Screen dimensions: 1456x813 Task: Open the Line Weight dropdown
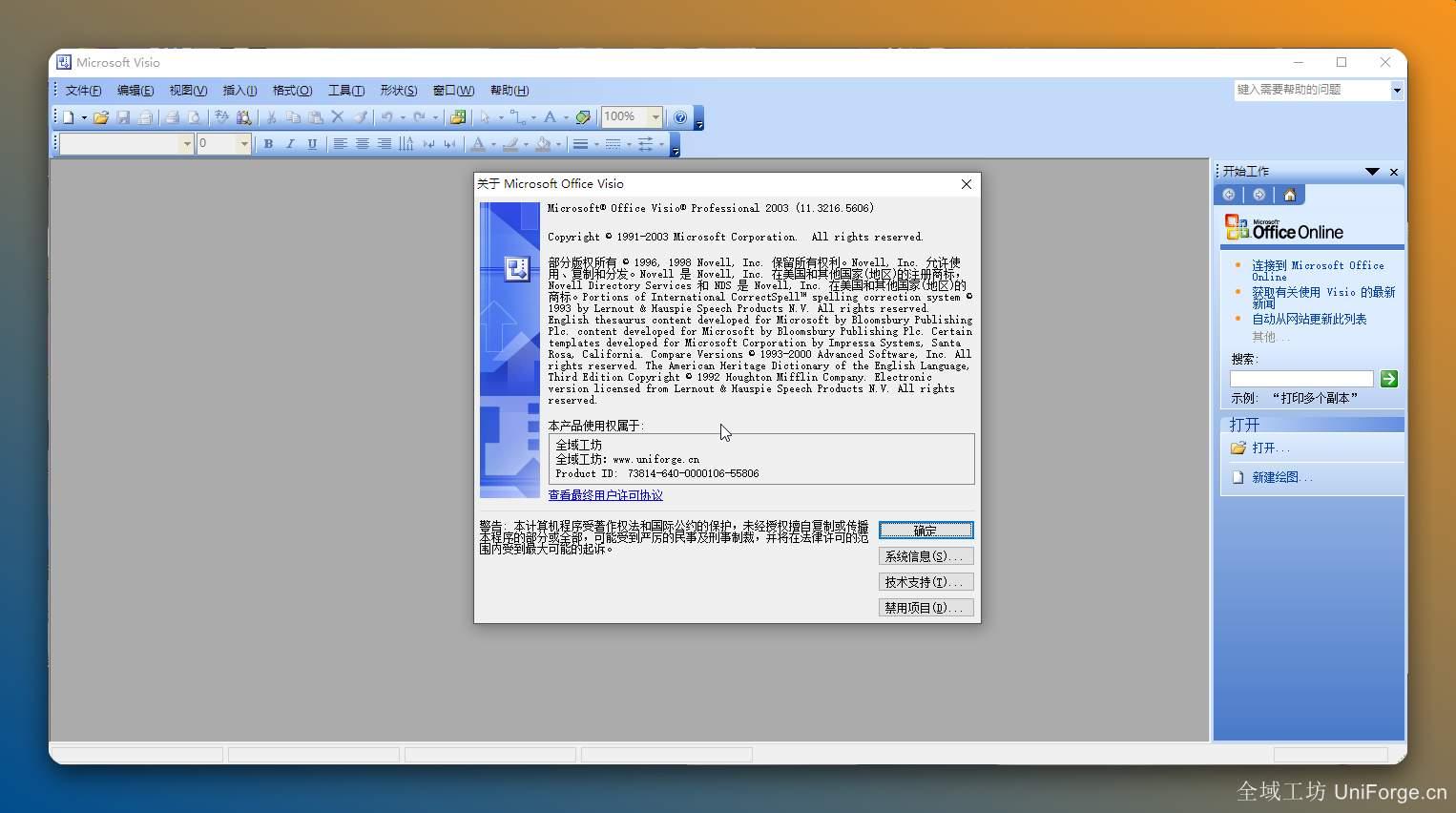[596, 145]
